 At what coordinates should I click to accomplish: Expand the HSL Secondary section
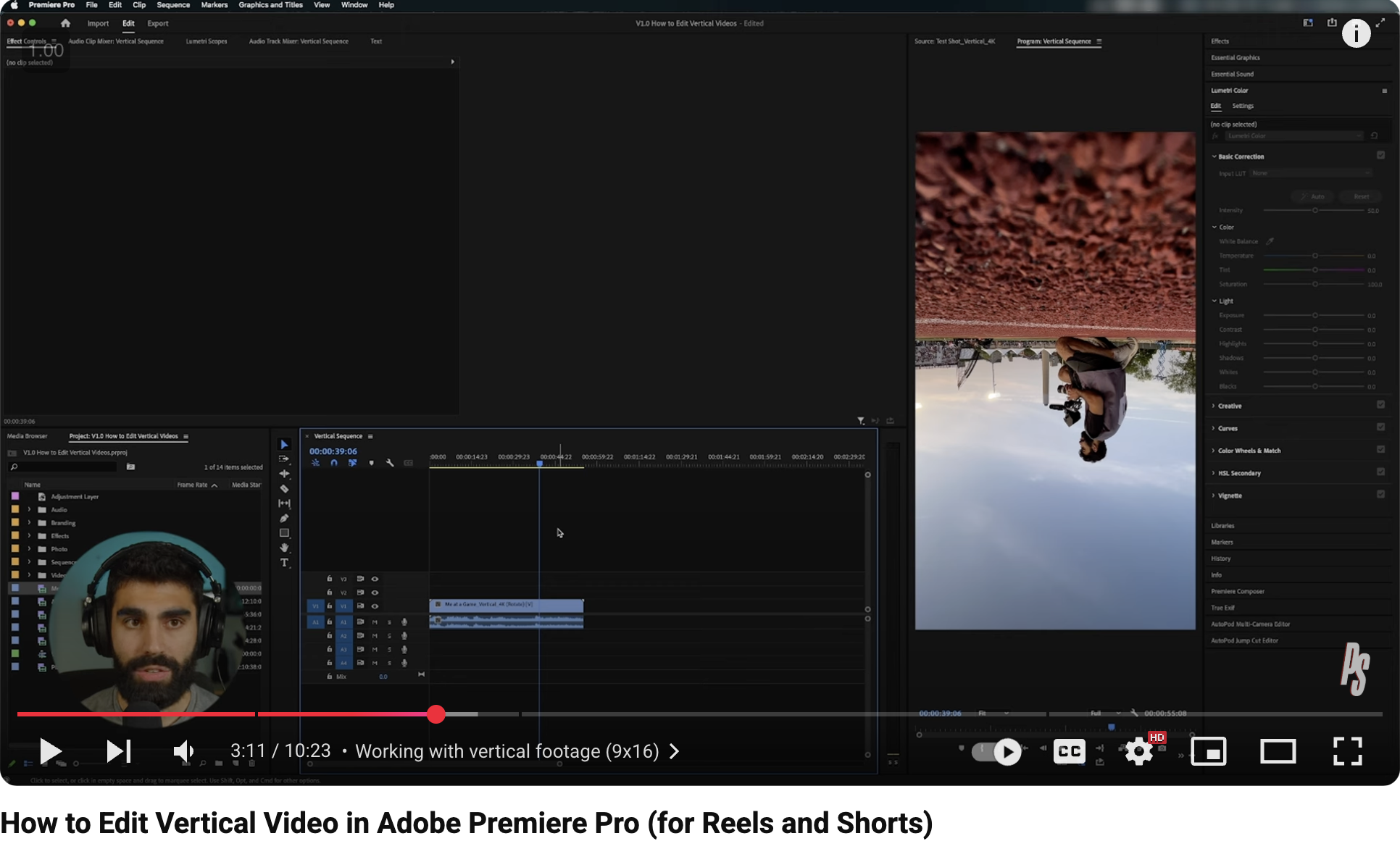point(1214,473)
